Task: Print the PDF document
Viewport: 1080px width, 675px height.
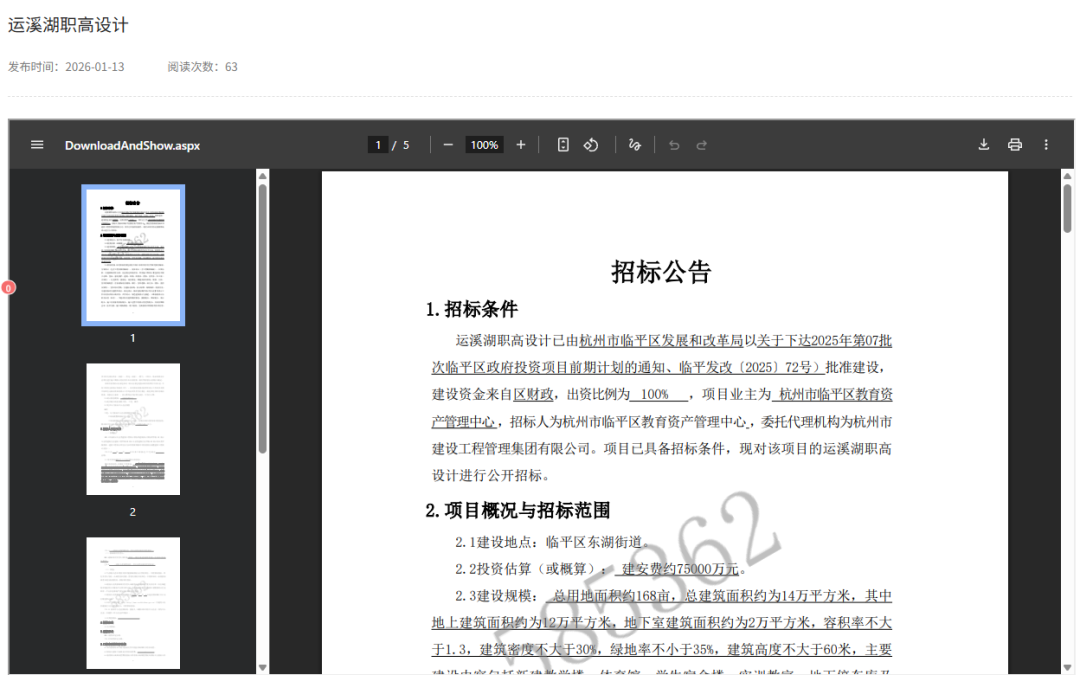Action: (x=1015, y=145)
